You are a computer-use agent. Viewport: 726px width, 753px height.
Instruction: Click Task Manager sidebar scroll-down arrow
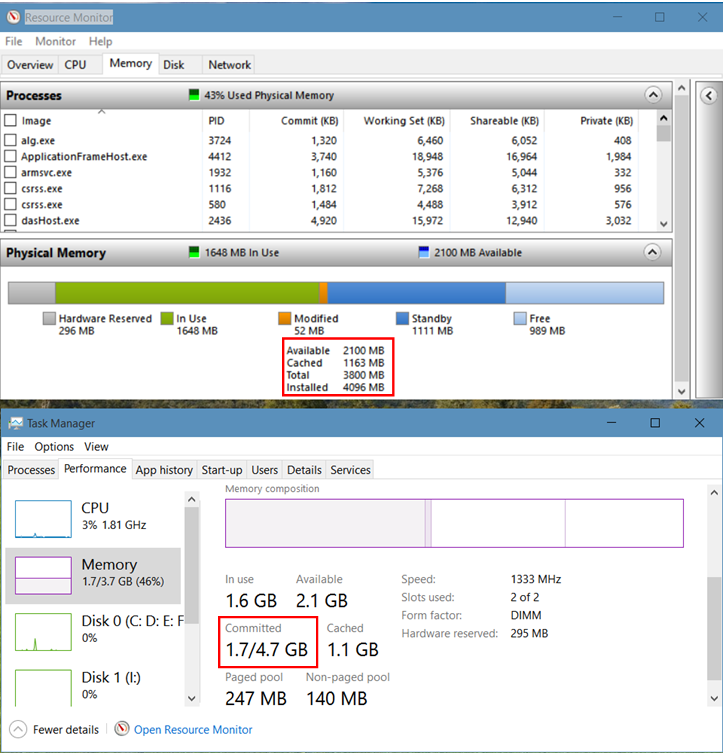click(x=192, y=698)
